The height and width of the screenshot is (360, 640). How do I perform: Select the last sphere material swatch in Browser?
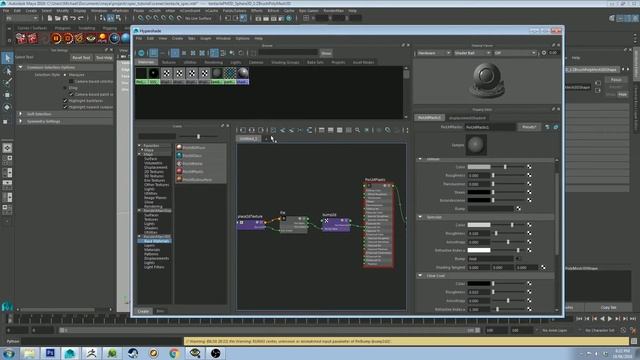tap(242, 76)
